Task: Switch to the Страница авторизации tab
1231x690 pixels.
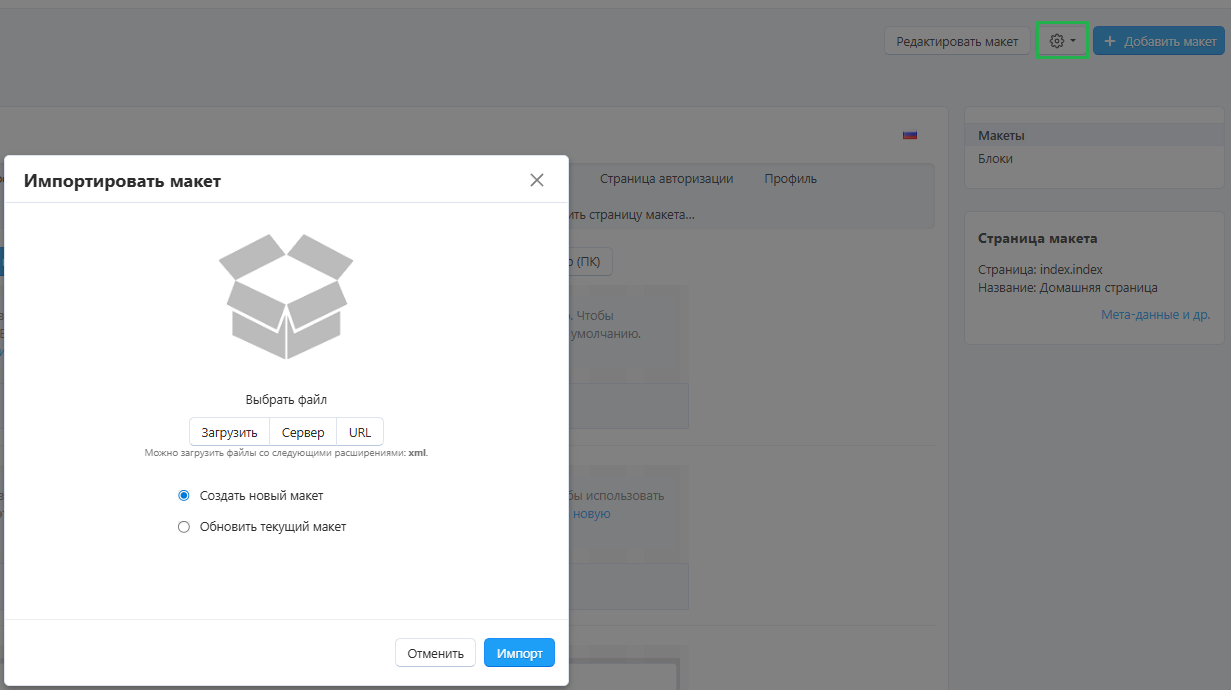Action: pos(666,179)
